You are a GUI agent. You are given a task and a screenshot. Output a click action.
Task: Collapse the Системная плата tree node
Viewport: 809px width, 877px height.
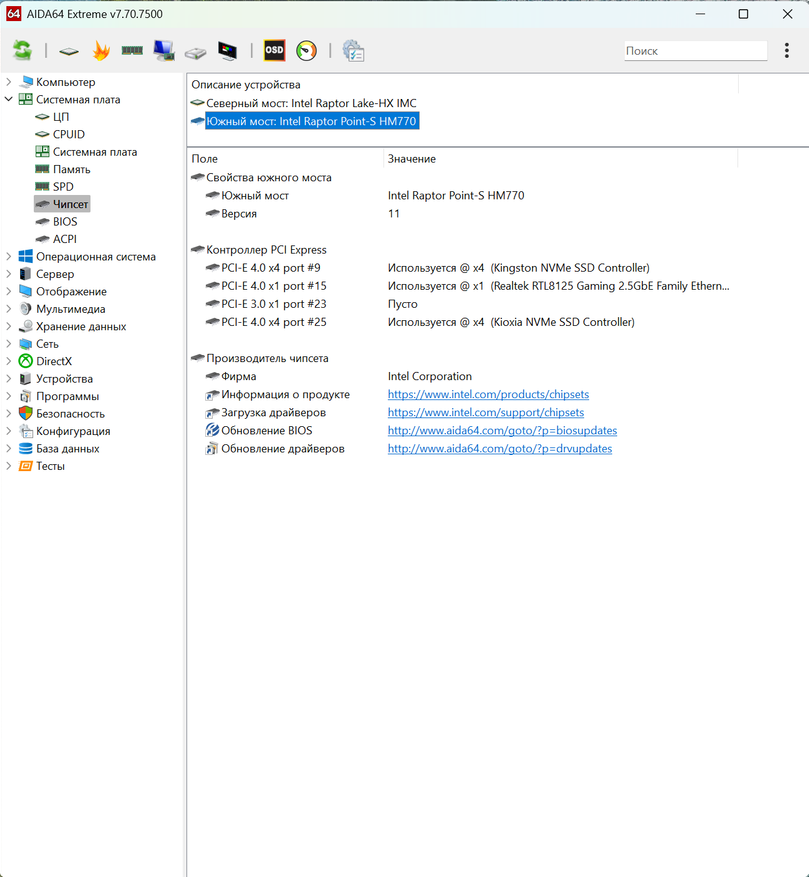[8, 100]
